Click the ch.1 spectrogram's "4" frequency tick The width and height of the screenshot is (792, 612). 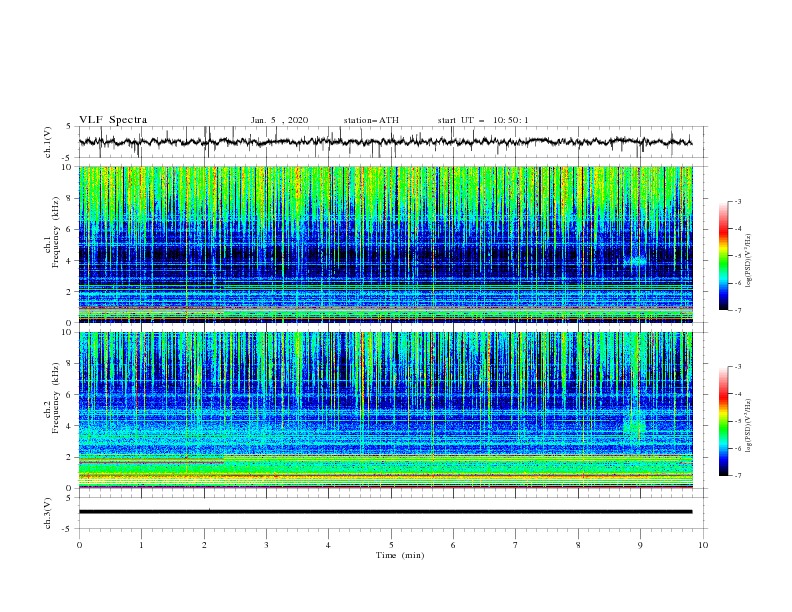click(70, 261)
